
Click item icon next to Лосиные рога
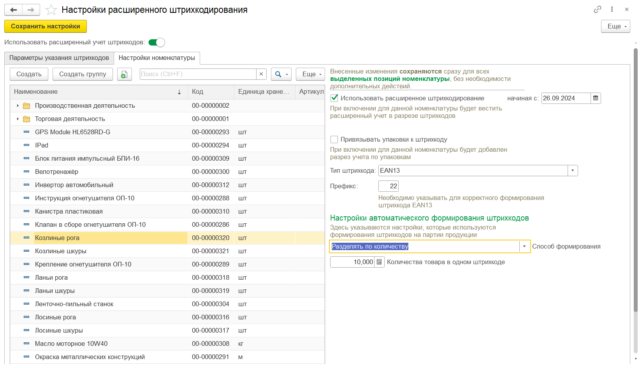[x=27, y=317]
